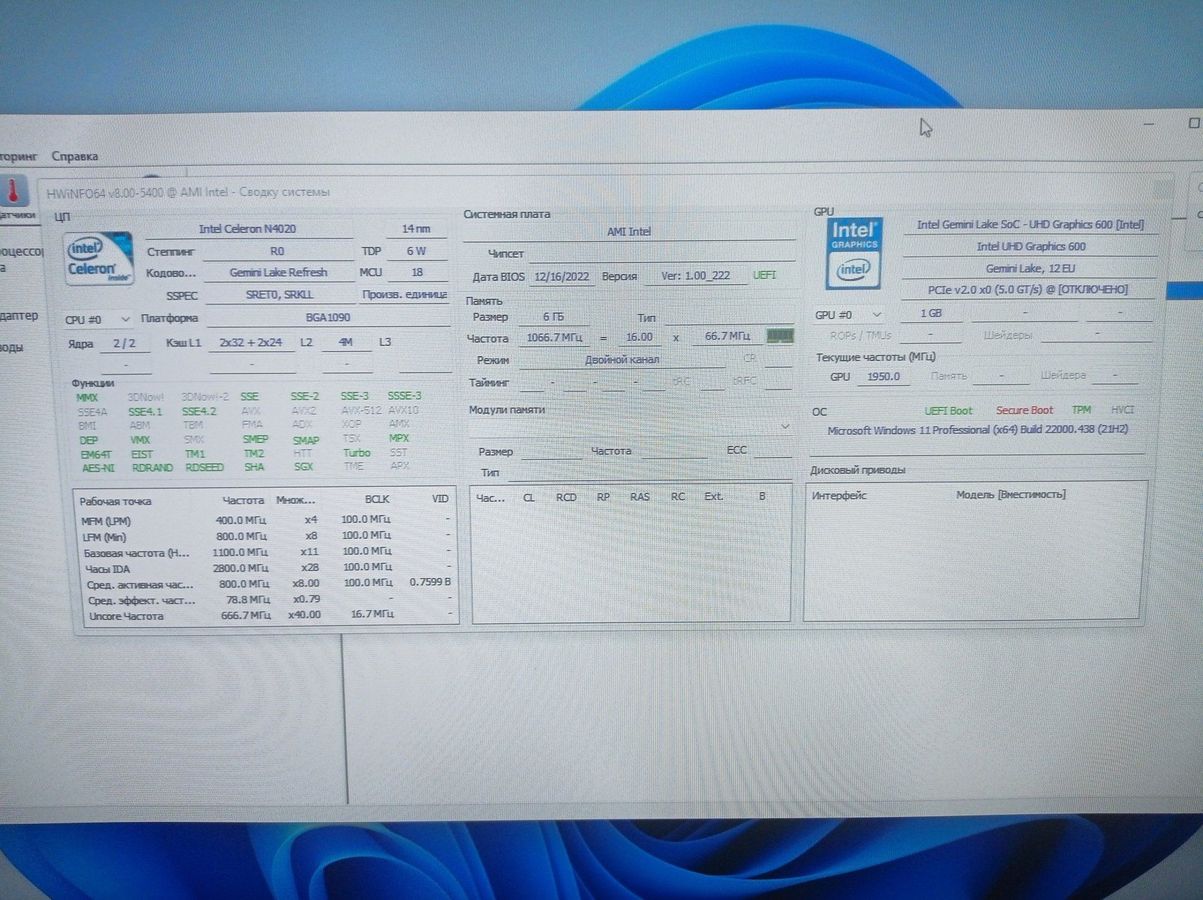Open sensors via the thermometer icon
This screenshot has width=1203, height=900.
(13, 190)
